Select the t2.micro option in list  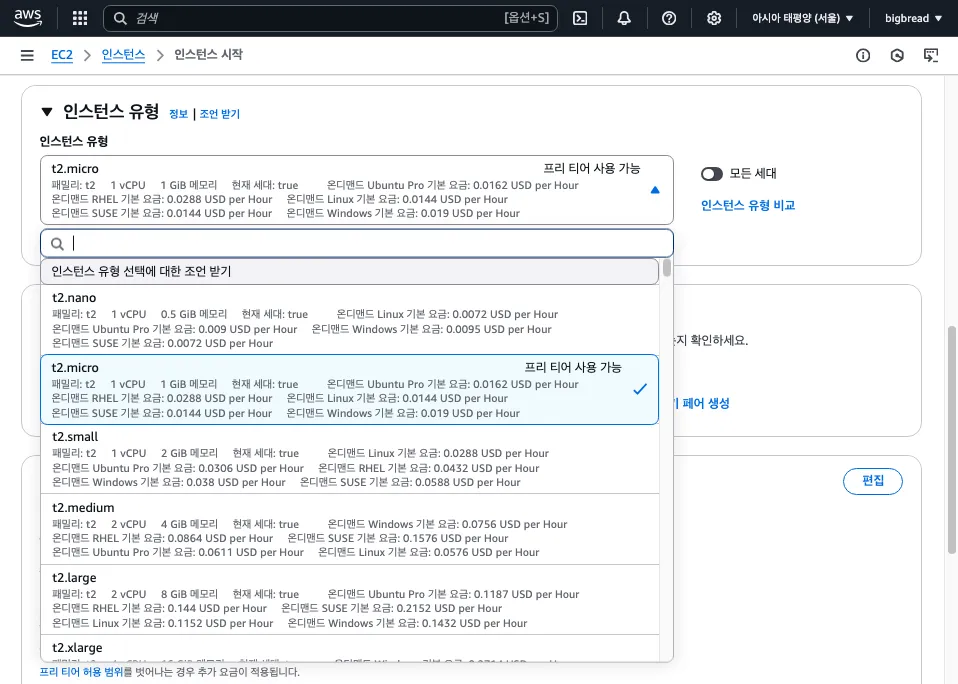[x=349, y=390]
